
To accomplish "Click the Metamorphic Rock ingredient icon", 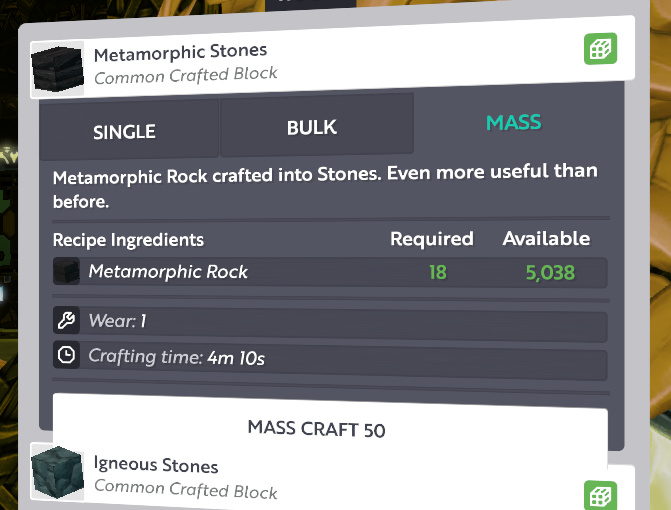I will [x=66, y=271].
